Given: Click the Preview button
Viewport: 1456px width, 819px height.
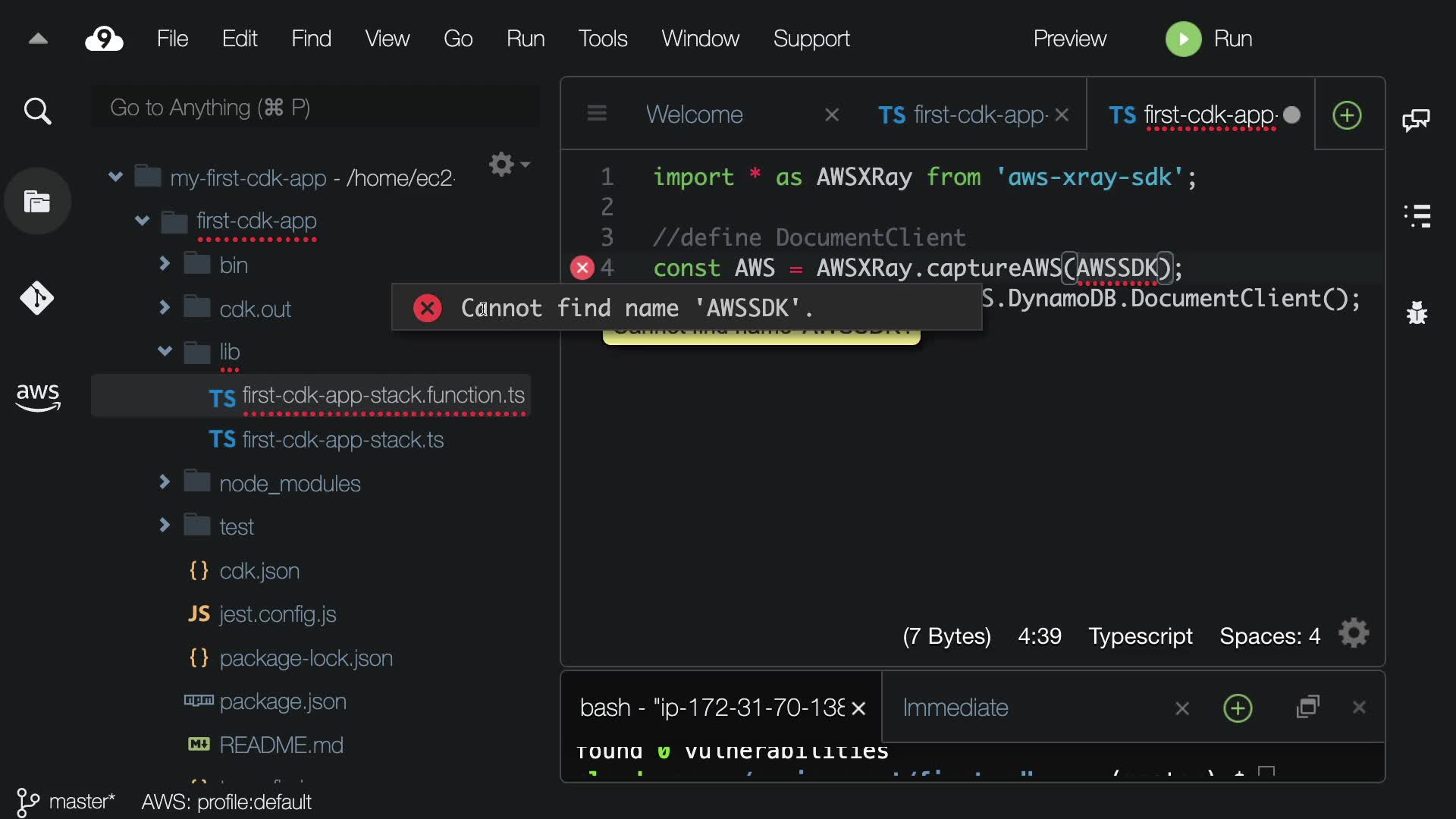Looking at the screenshot, I should [1069, 39].
